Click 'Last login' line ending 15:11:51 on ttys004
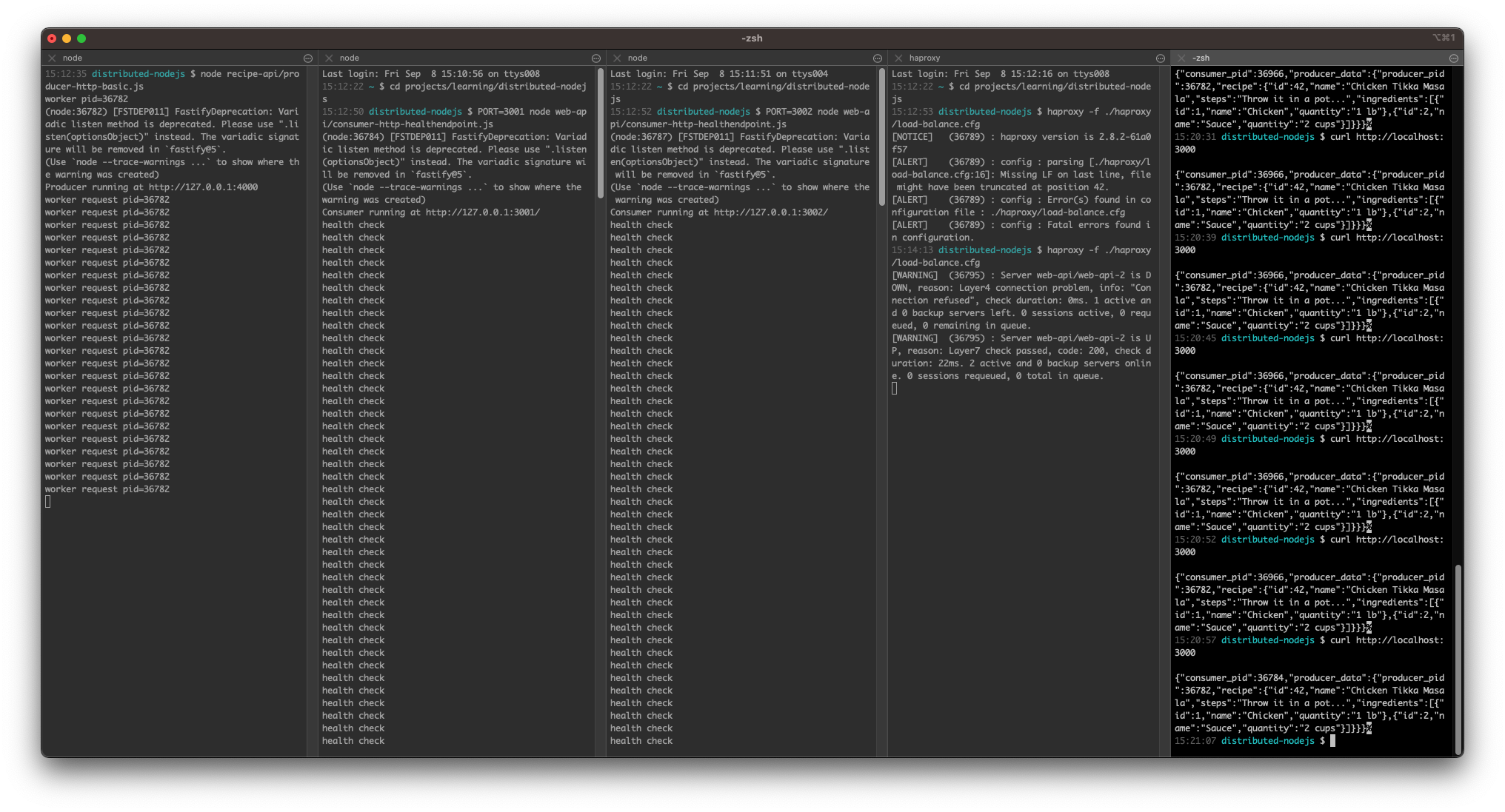 (x=719, y=73)
